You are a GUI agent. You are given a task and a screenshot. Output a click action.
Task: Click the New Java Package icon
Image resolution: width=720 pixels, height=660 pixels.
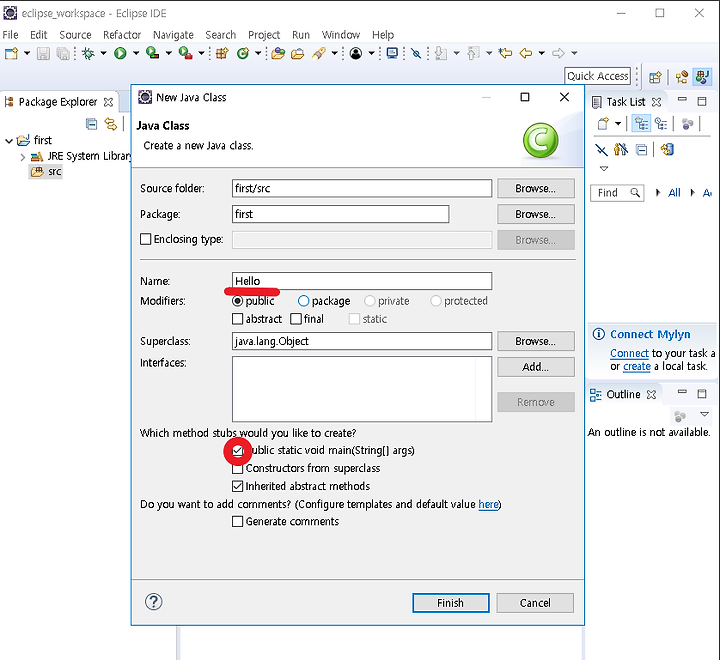pyautogui.click(x=222, y=53)
